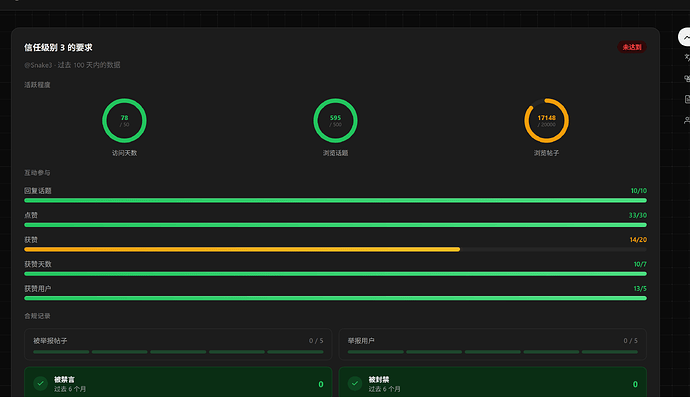Click the 10/10 value for 回复话题
This screenshot has width=690, height=397.
click(639, 191)
